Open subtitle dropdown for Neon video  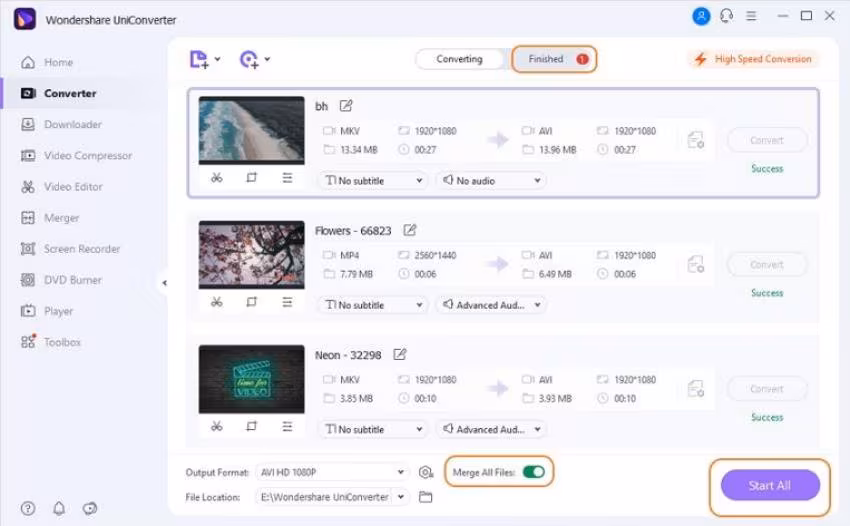373,429
